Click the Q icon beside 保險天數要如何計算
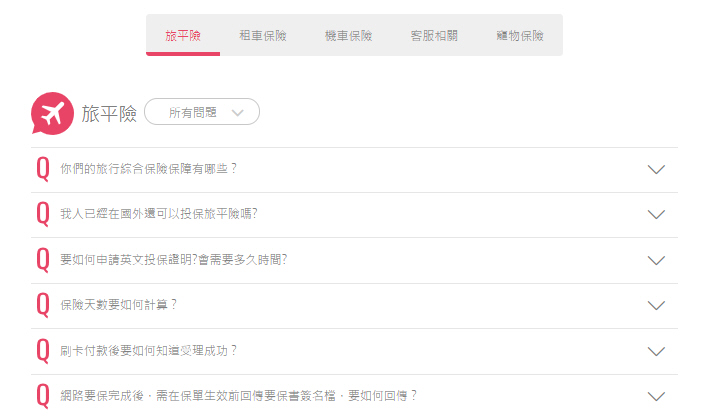Screen dimensions: 721x416 (x=43, y=305)
